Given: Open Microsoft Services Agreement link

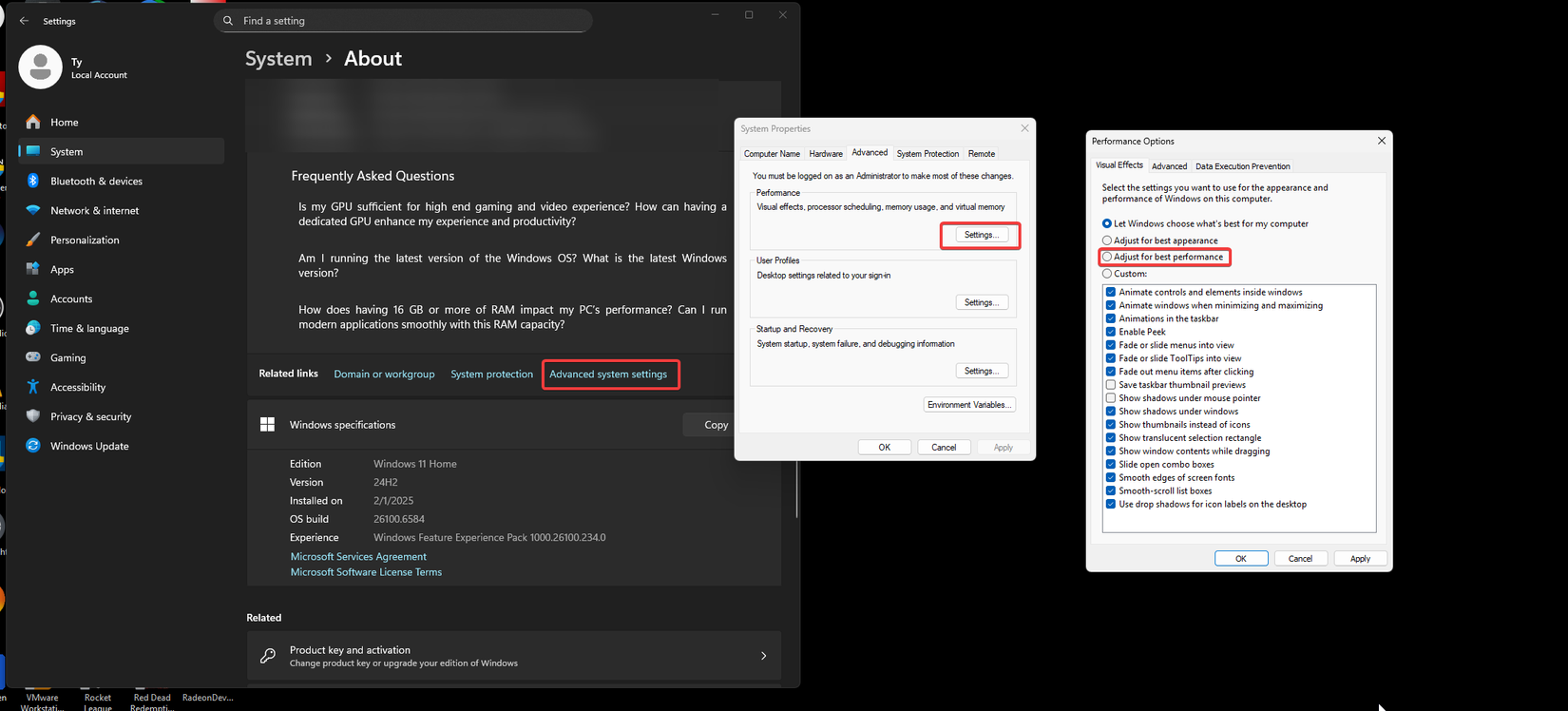Looking at the screenshot, I should [x=358, y=557].
